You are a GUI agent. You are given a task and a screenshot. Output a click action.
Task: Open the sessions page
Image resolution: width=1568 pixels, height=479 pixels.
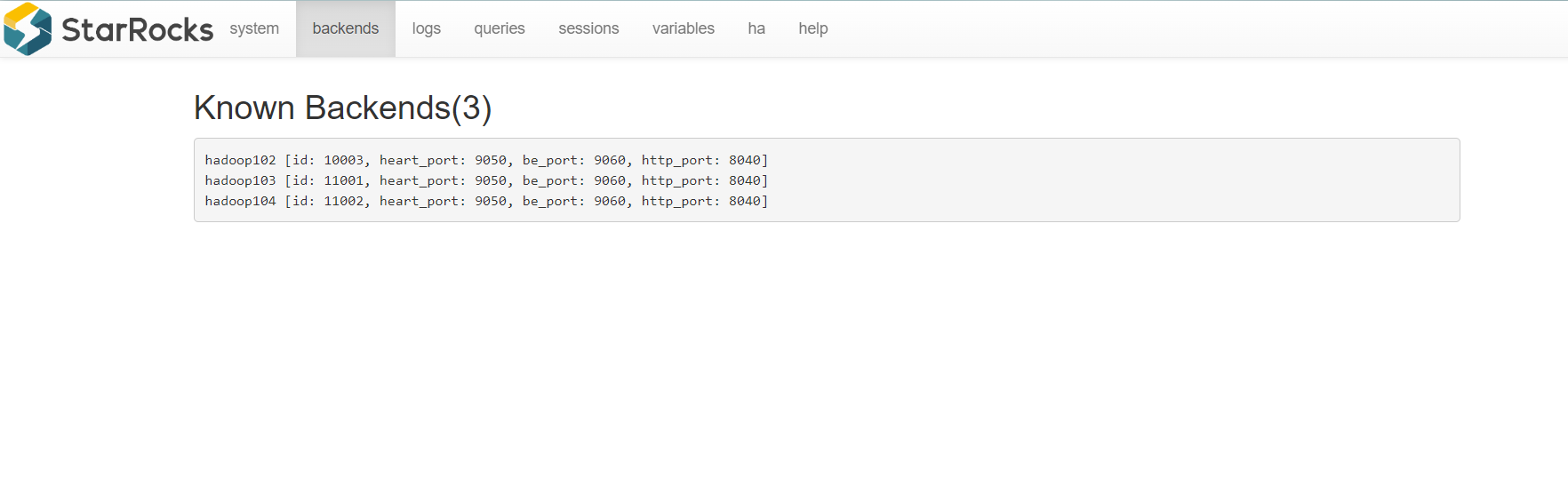pyautogui.click(x=588, y=28)
